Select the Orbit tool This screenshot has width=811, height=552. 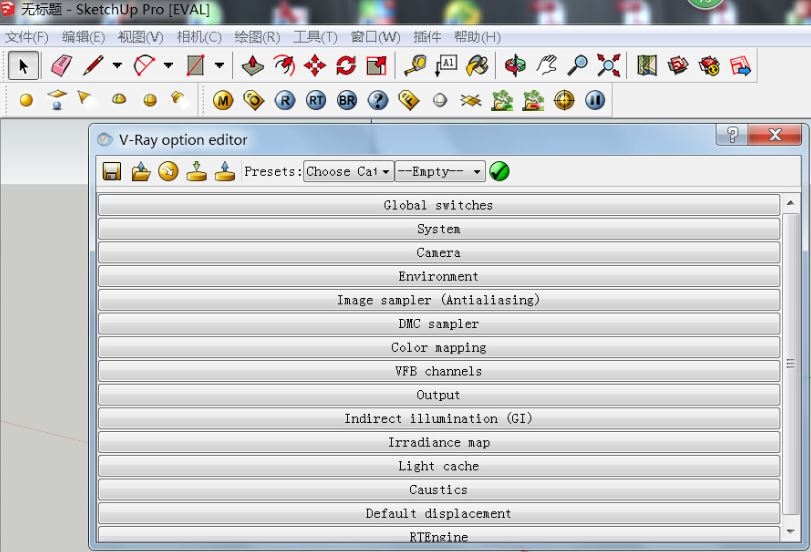pyautogui.click(x=515, y=66)
